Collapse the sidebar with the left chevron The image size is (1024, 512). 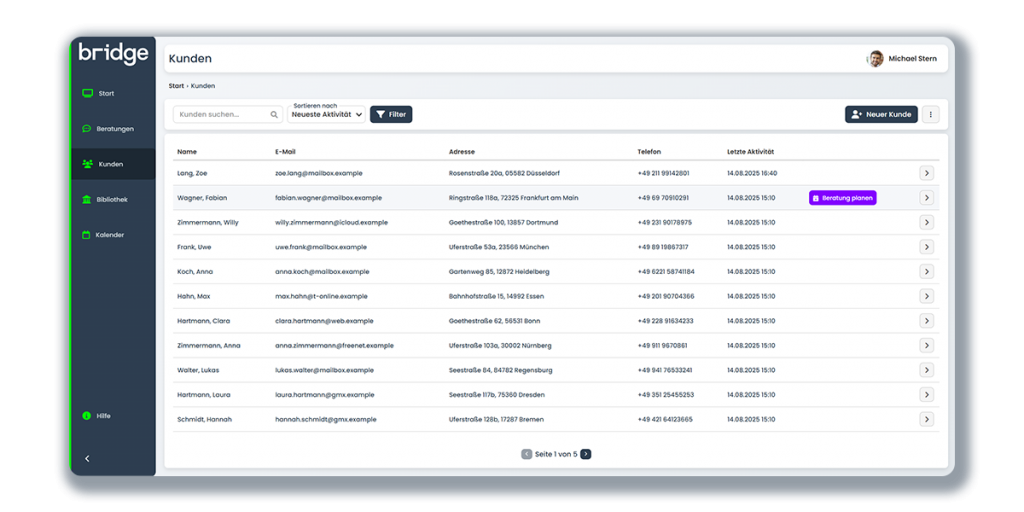(x=87, y=459)
